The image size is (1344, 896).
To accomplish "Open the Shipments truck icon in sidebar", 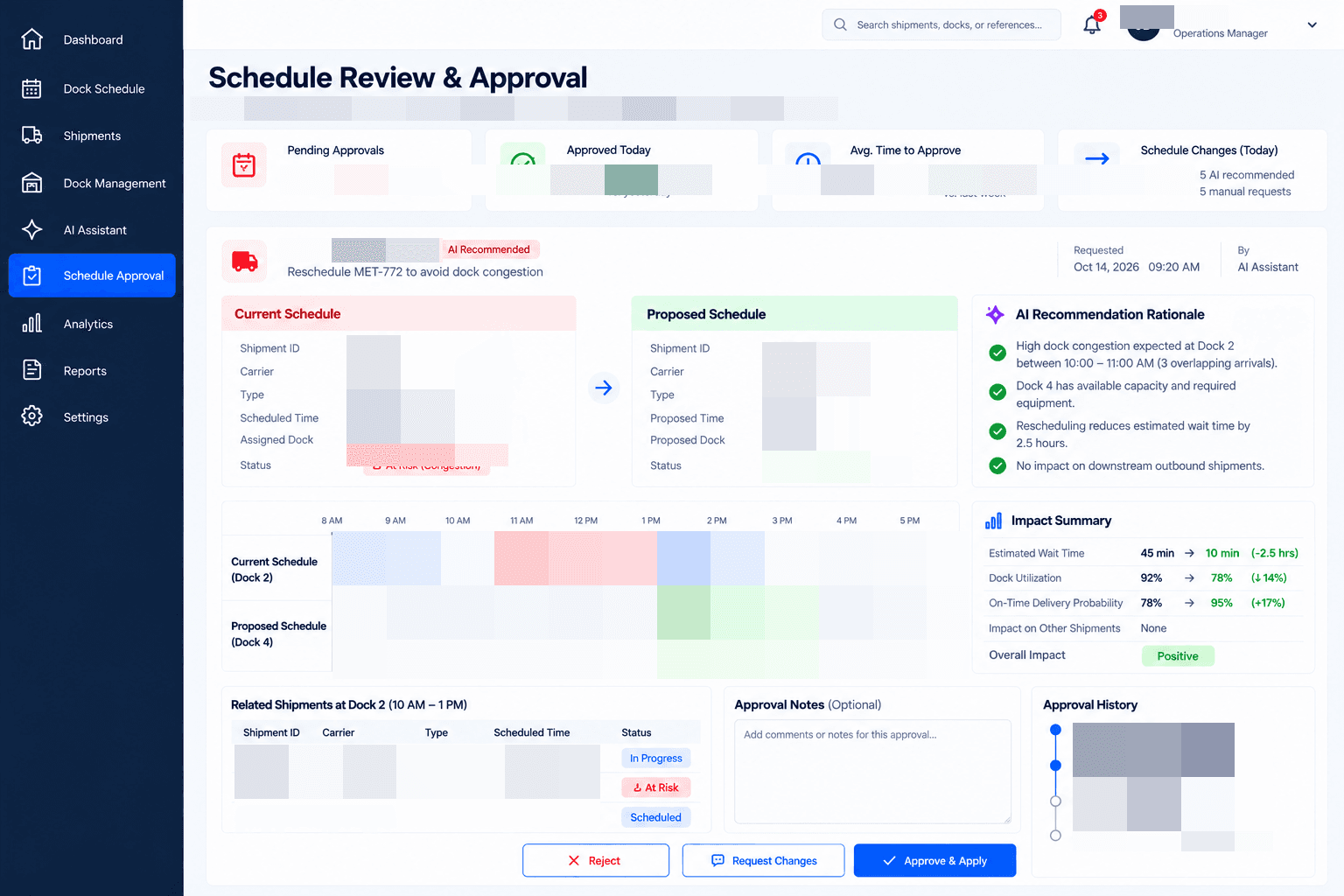I will pyautogui.click(x=31, y=136).
